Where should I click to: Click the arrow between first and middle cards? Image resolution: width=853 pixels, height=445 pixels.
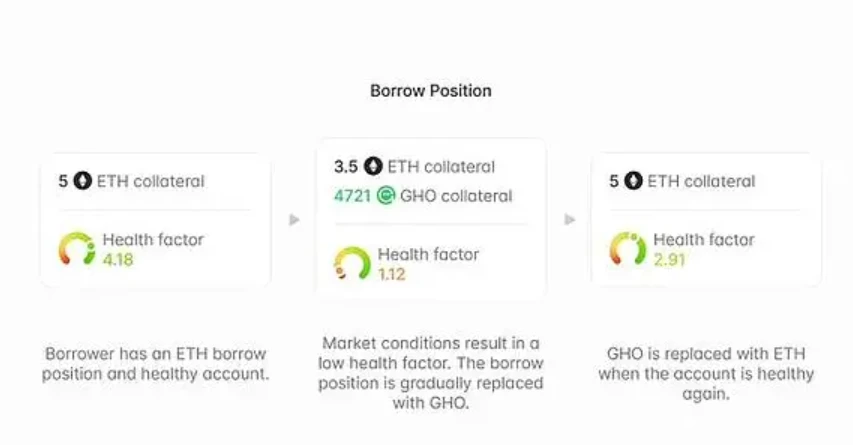[x=294, y=220]
